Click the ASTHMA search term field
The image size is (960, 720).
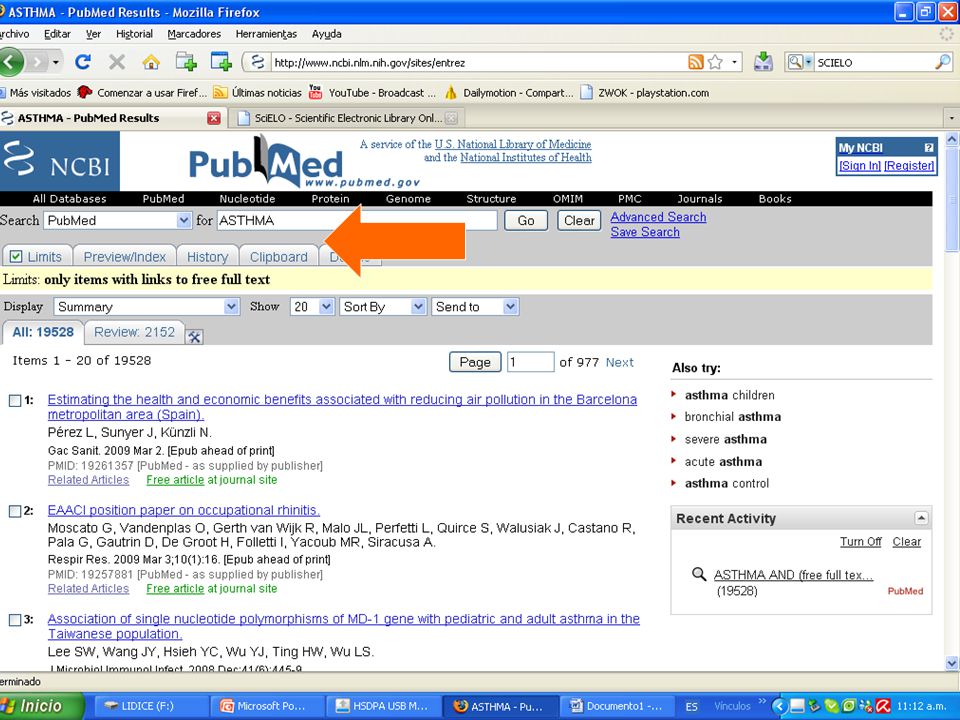(x=356, y=220)
